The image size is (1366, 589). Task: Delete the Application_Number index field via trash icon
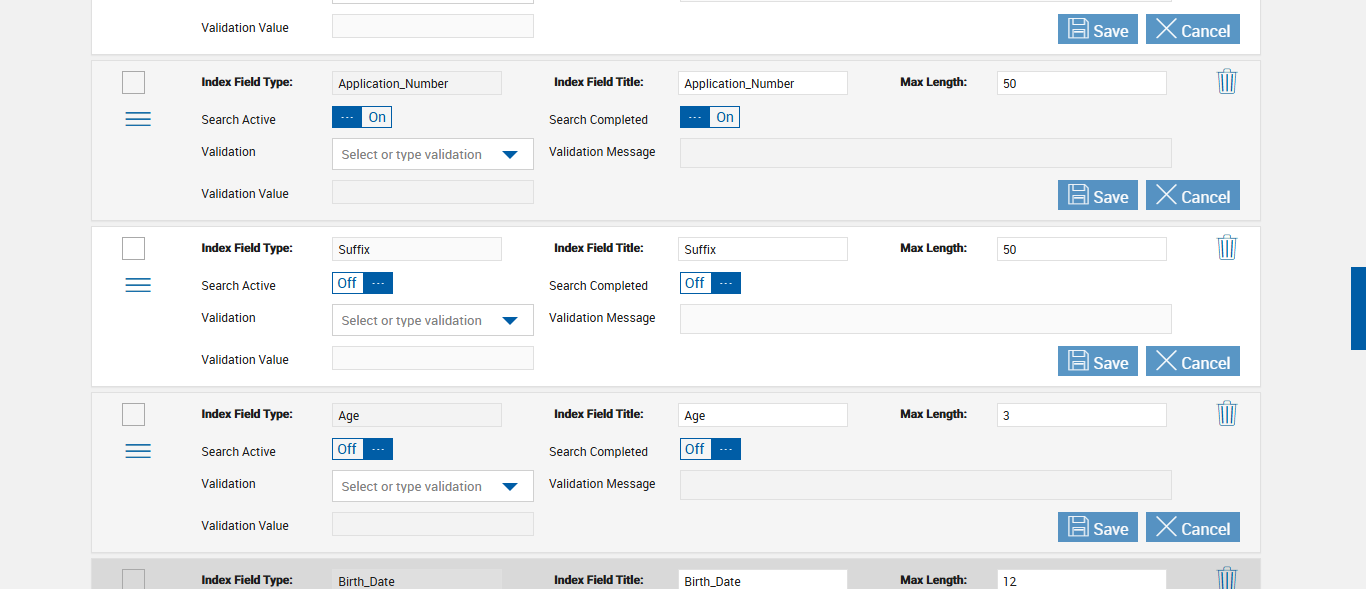[1227, 82]
